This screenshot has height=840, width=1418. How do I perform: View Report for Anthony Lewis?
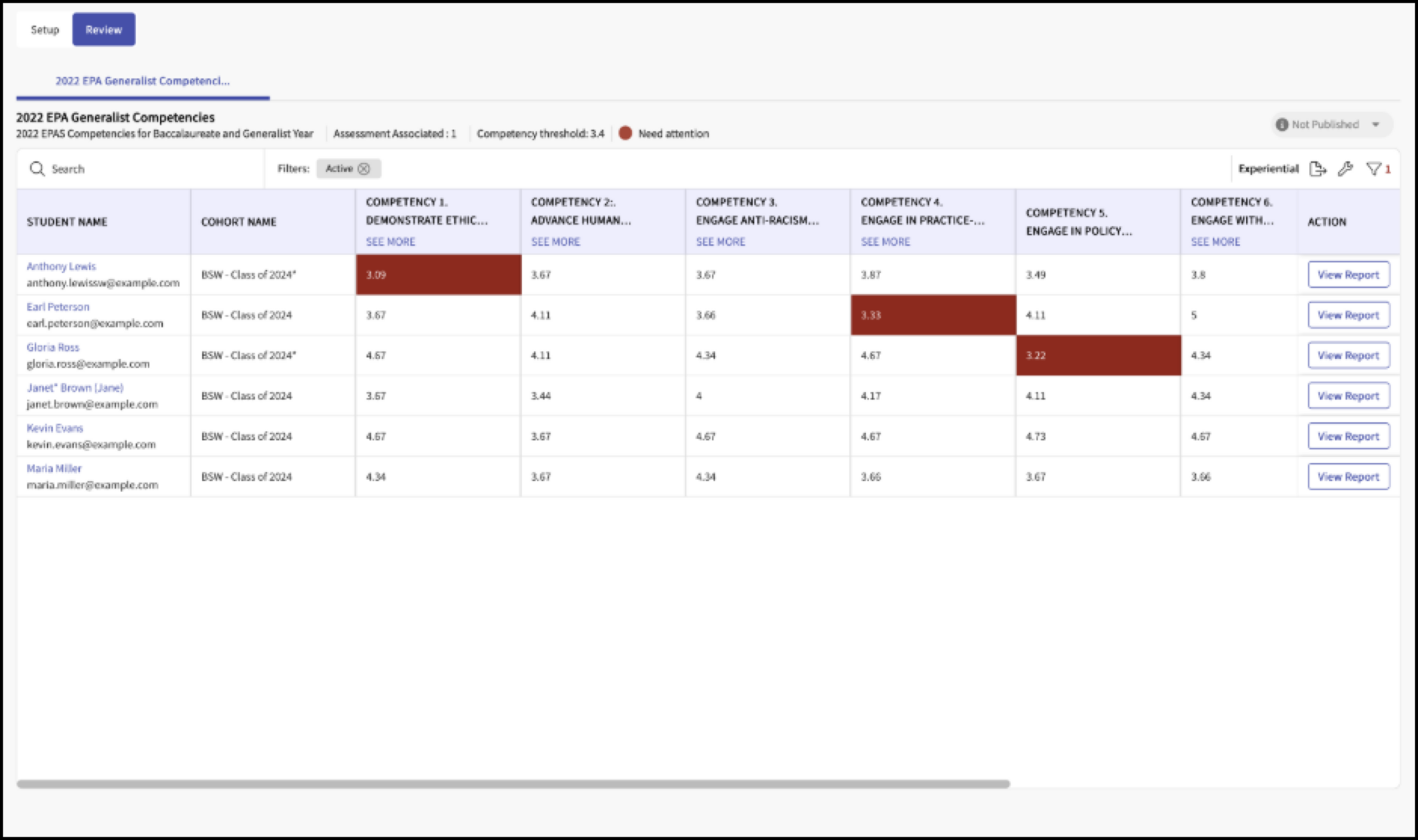(x=1349, y=274)
